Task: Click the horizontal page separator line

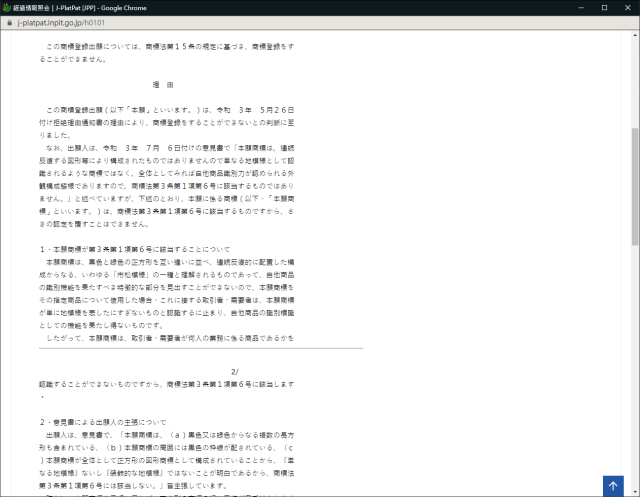Action: point(200,348)
